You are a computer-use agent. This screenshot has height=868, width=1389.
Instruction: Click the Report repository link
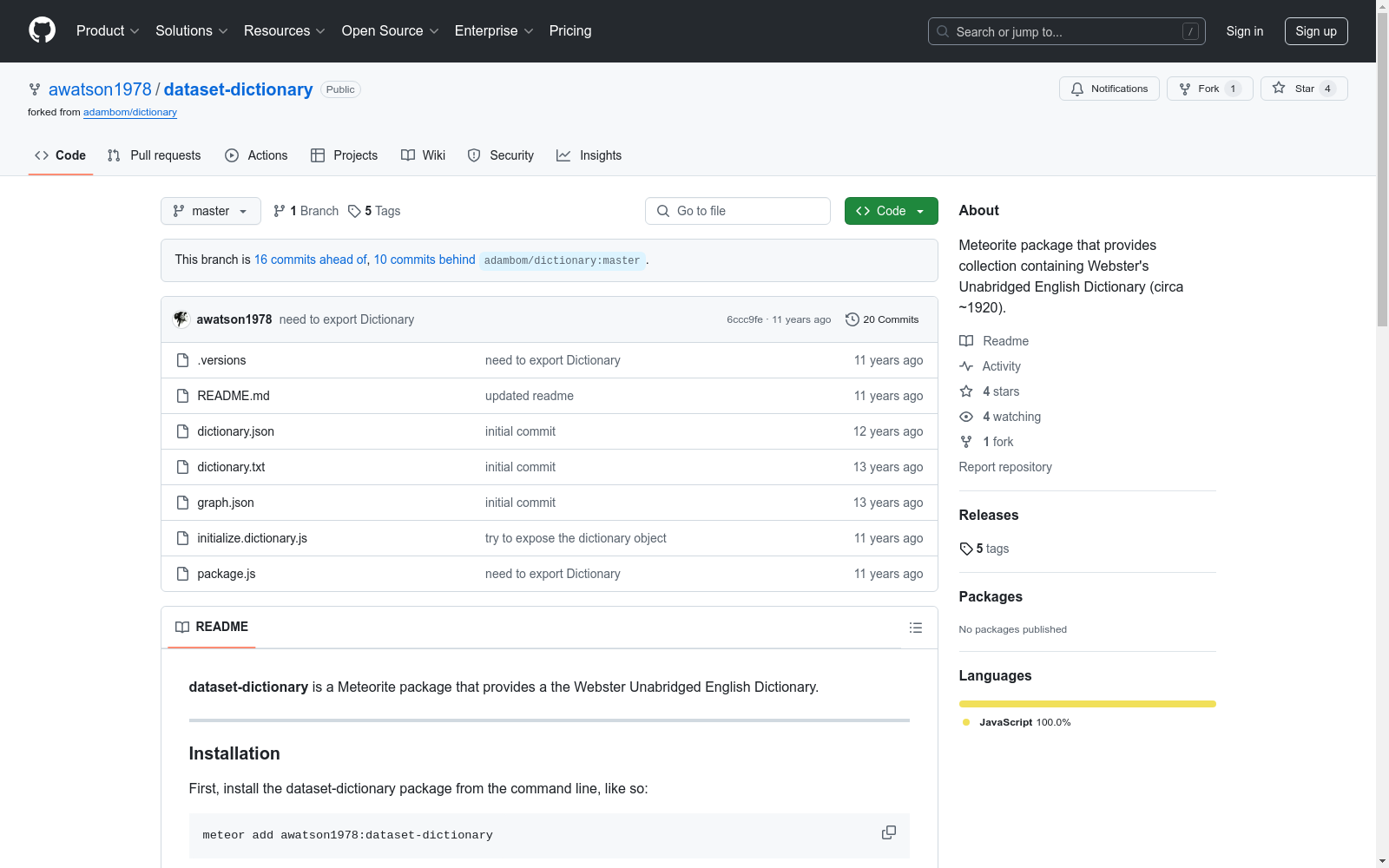coord(1005,467)
